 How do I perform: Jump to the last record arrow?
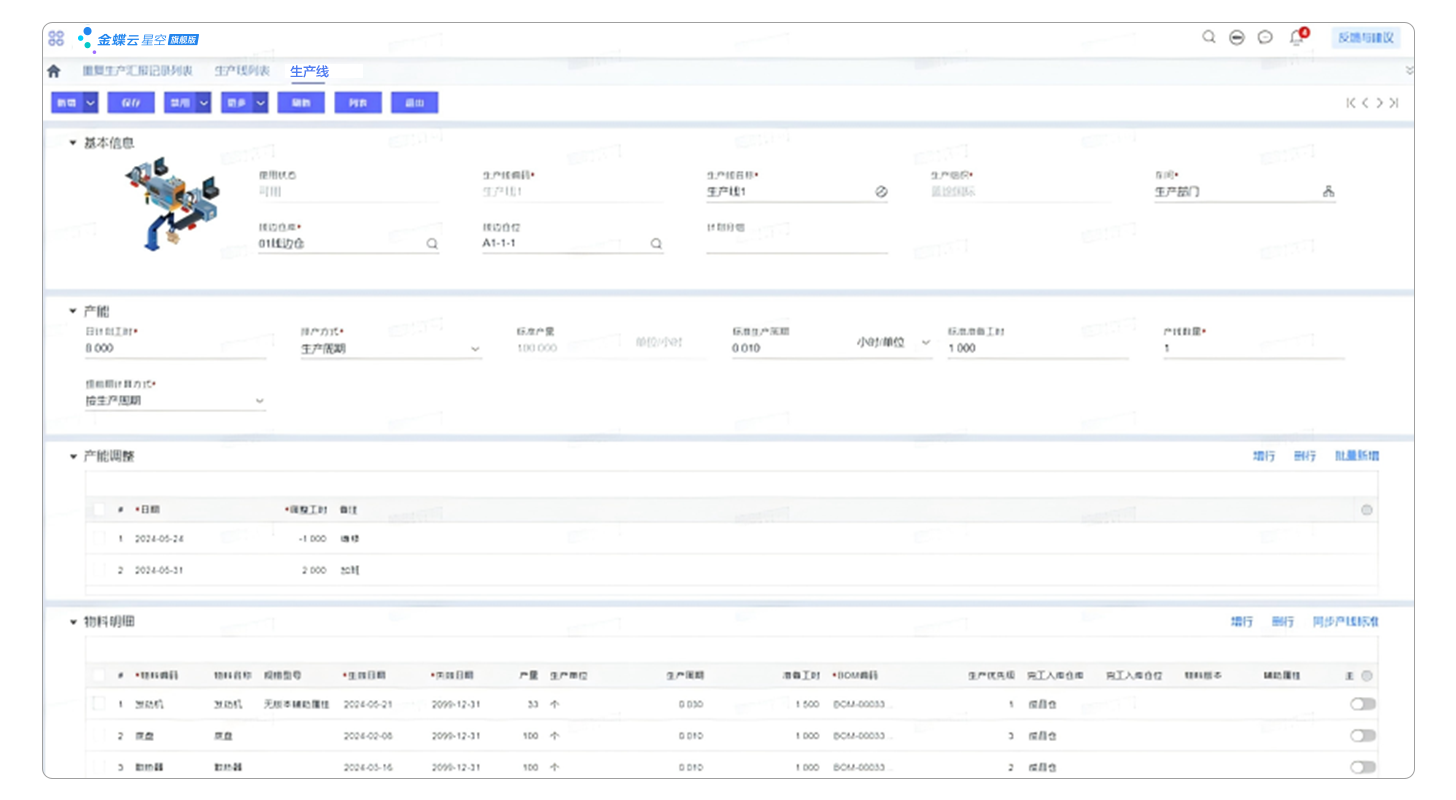(x=1394, y=103)
